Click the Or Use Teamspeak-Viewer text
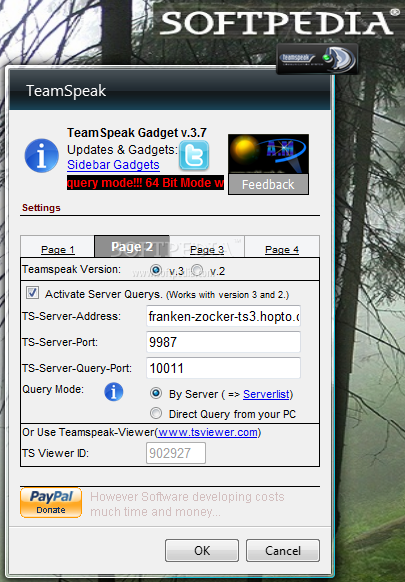 point(88,432)
